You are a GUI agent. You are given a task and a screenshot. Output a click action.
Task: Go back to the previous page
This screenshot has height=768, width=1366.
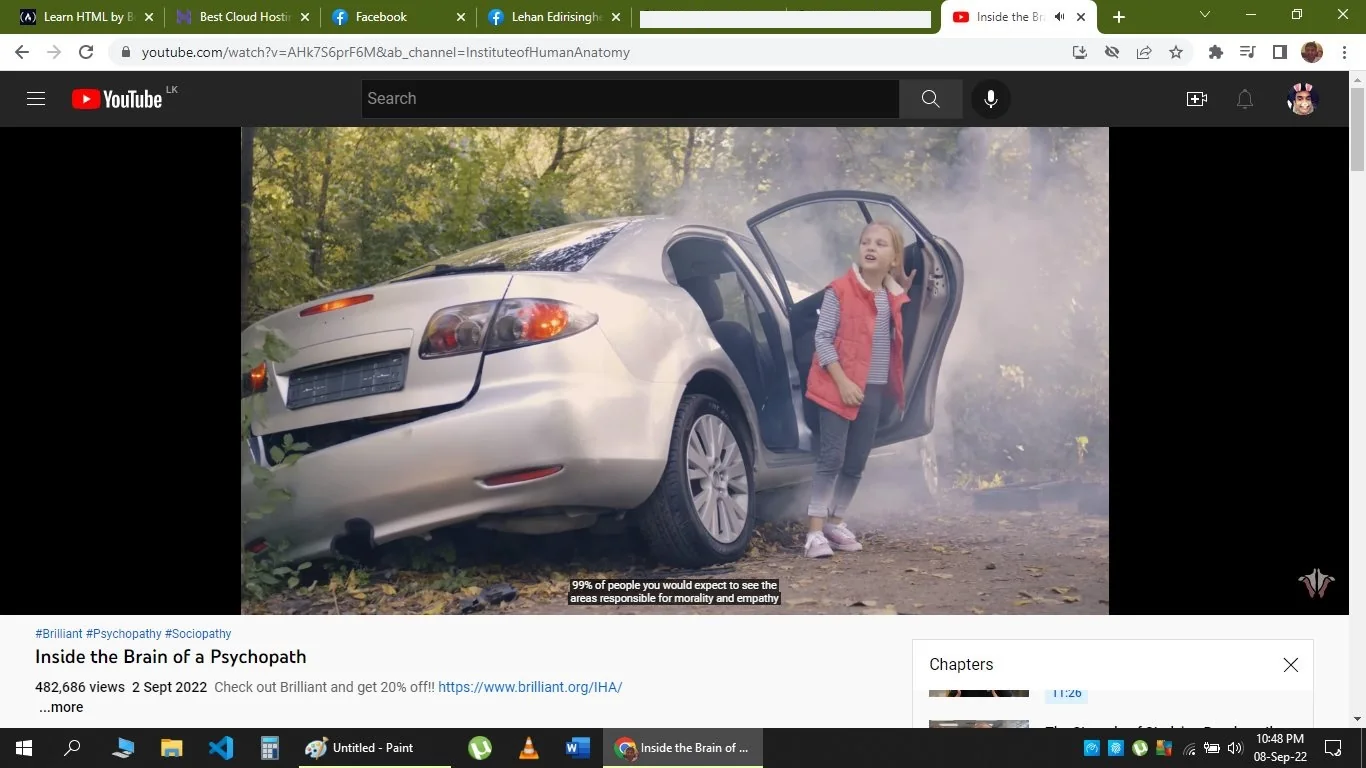[22, 52]
